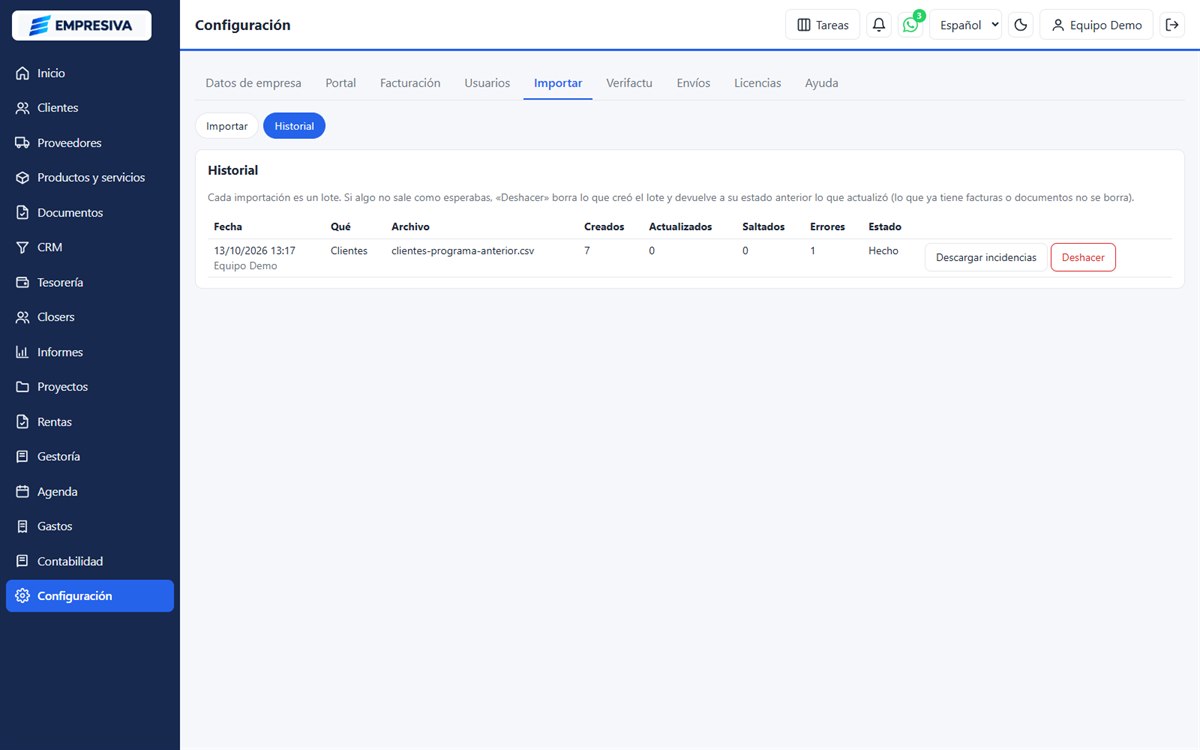Click the Descargar incidencias button
This screenshot has height=750, width=1200.
coord(986,258)
